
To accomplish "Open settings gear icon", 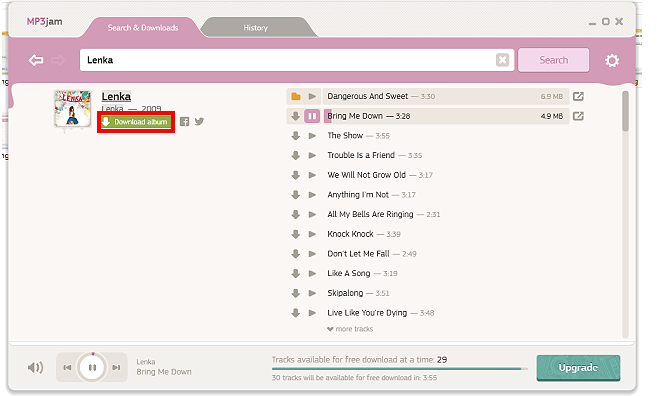I will (612, 60).
